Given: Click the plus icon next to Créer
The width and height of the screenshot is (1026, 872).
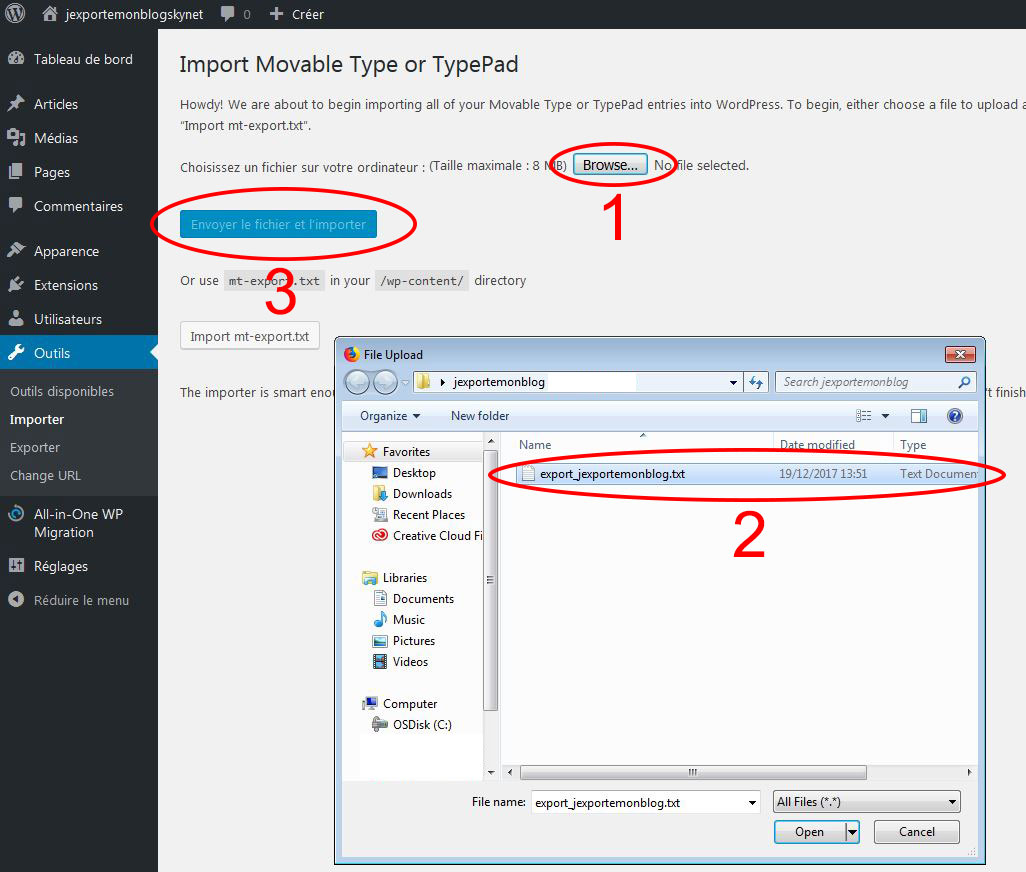Looking at the screenshot, I should click(276, 14).
